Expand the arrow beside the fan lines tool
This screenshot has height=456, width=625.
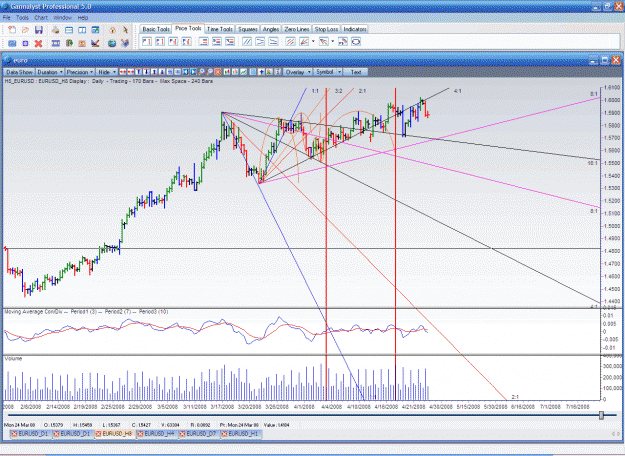[x=313, y=41]
